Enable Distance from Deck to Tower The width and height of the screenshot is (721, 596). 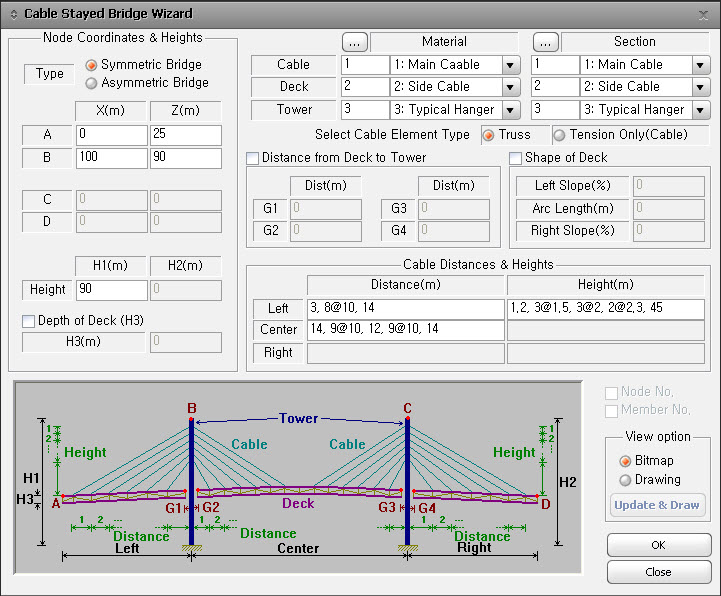coord(252,158)
